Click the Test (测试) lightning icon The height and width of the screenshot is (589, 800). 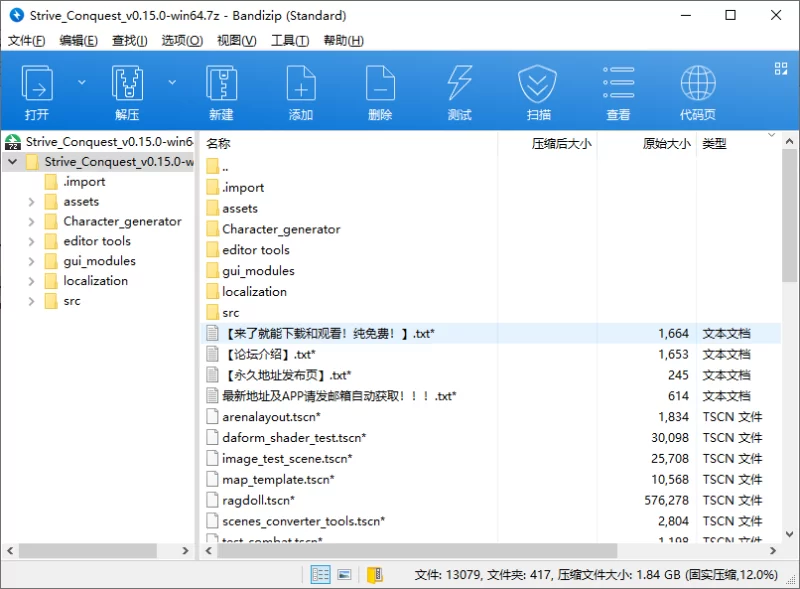459,92
